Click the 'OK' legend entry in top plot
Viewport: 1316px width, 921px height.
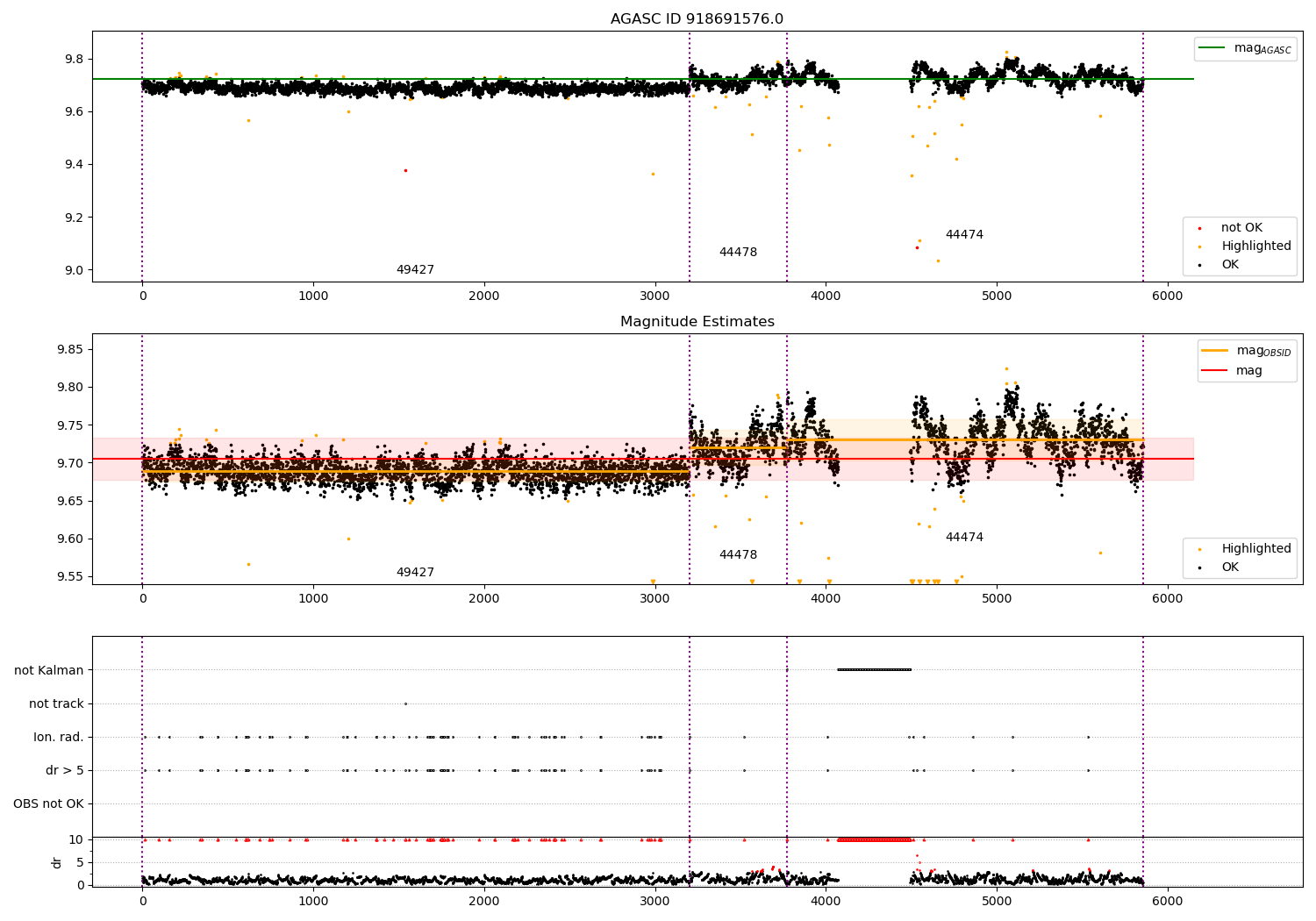point(1219,264)
